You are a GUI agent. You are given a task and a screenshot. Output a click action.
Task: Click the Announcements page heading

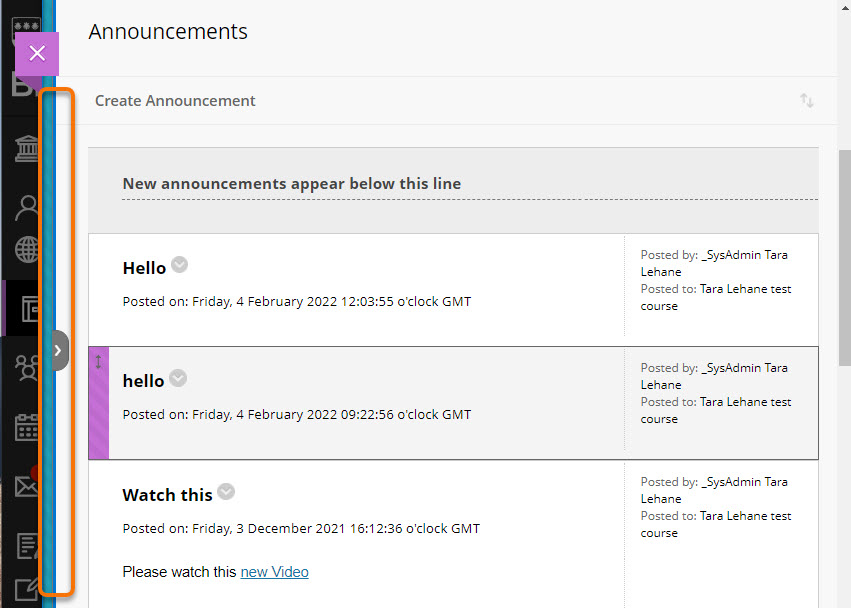(168, 31)
